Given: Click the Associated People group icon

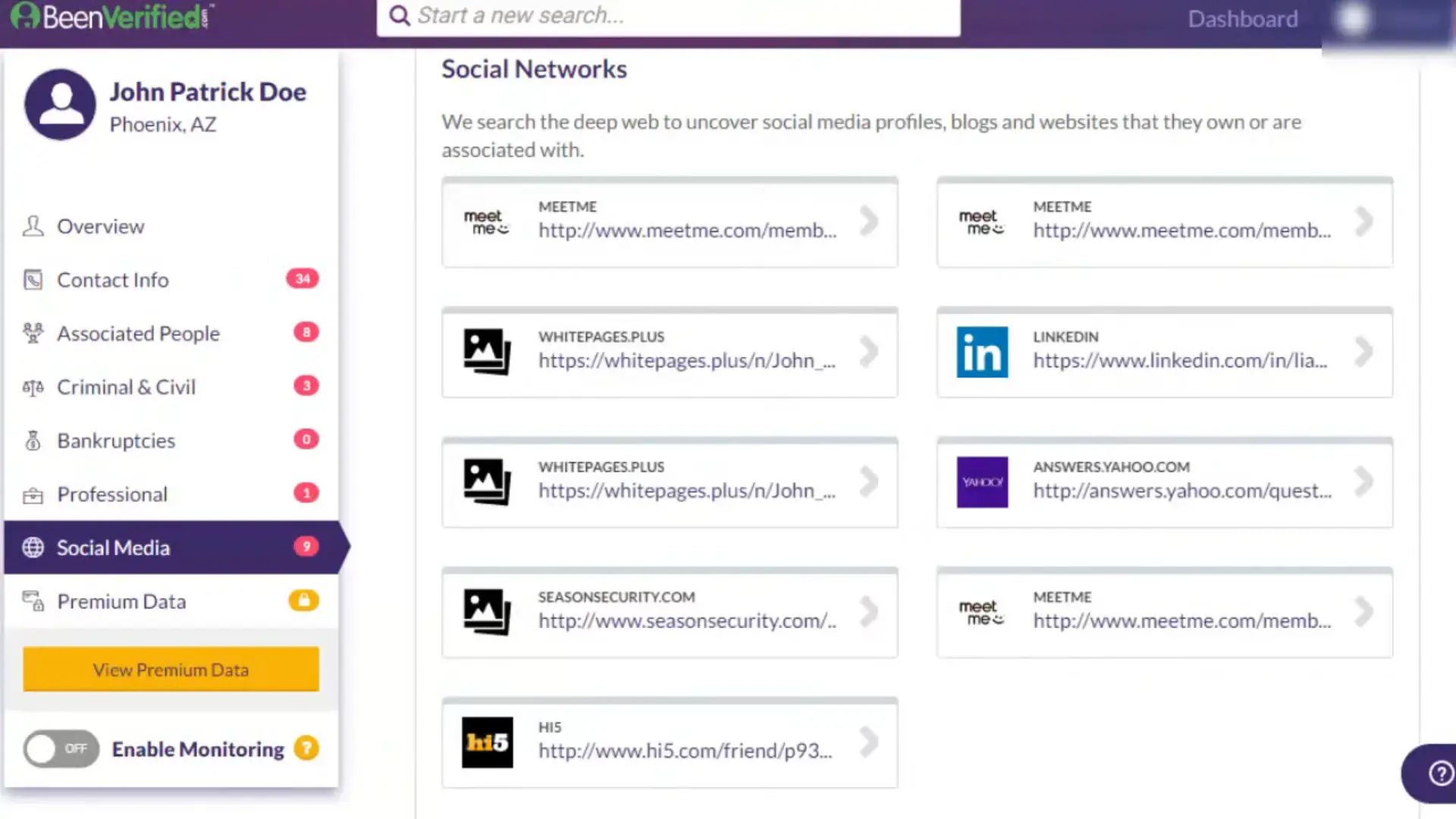Looking at the screenshot, I should (x=33, y=333).
